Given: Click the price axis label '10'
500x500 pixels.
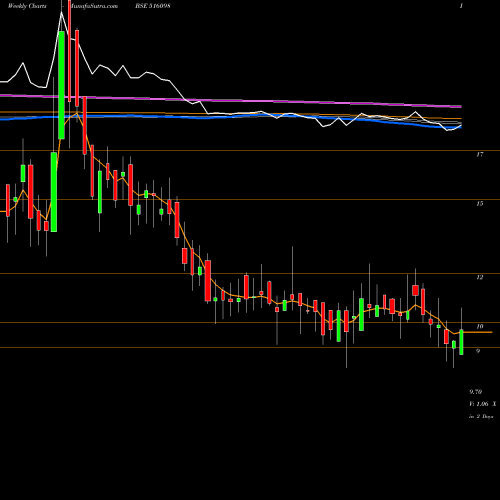Looking at the screenshot, I should (x=480, y=326).
